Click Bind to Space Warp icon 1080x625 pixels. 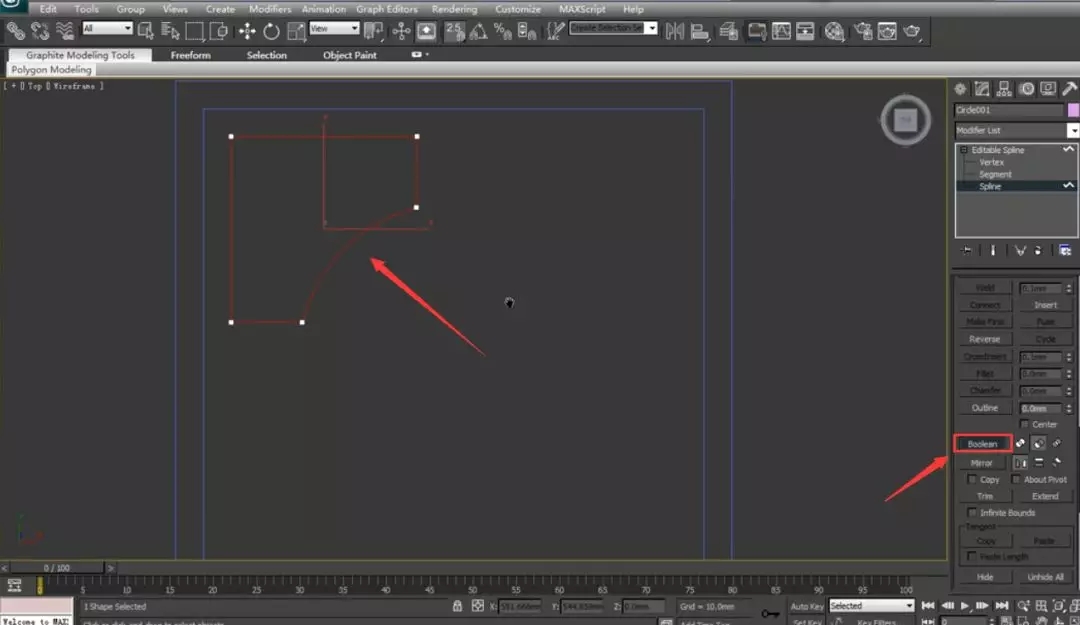click(x=65, y=31)
